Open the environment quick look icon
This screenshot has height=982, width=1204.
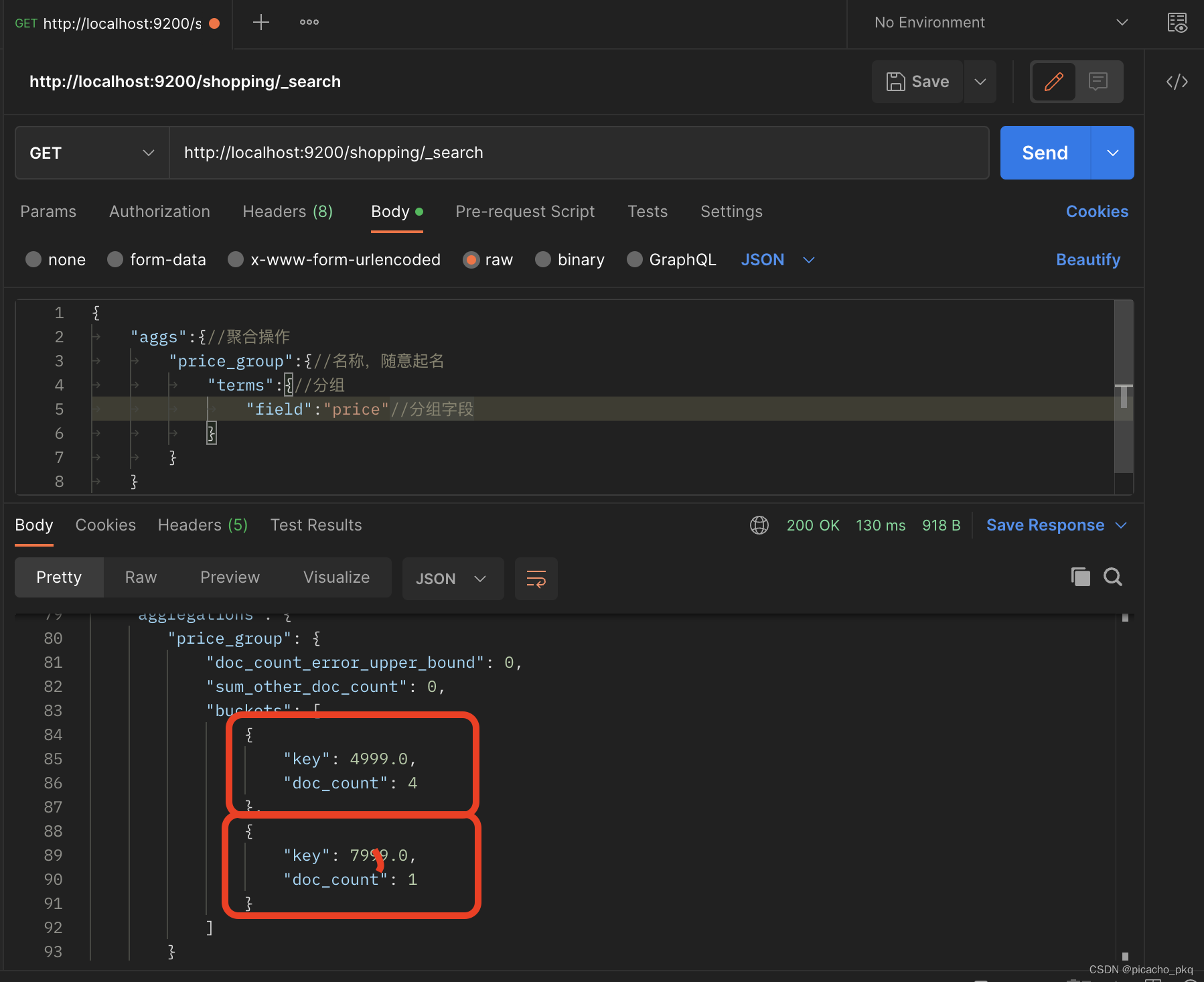click(x=1177, y=23)
